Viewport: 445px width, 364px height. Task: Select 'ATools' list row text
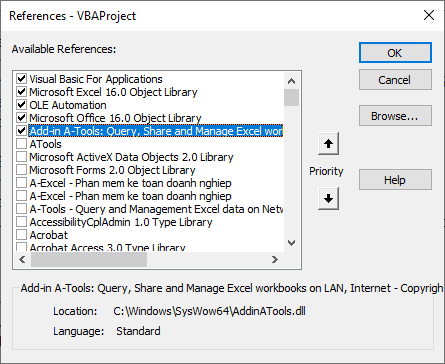[x=46, y=144]
